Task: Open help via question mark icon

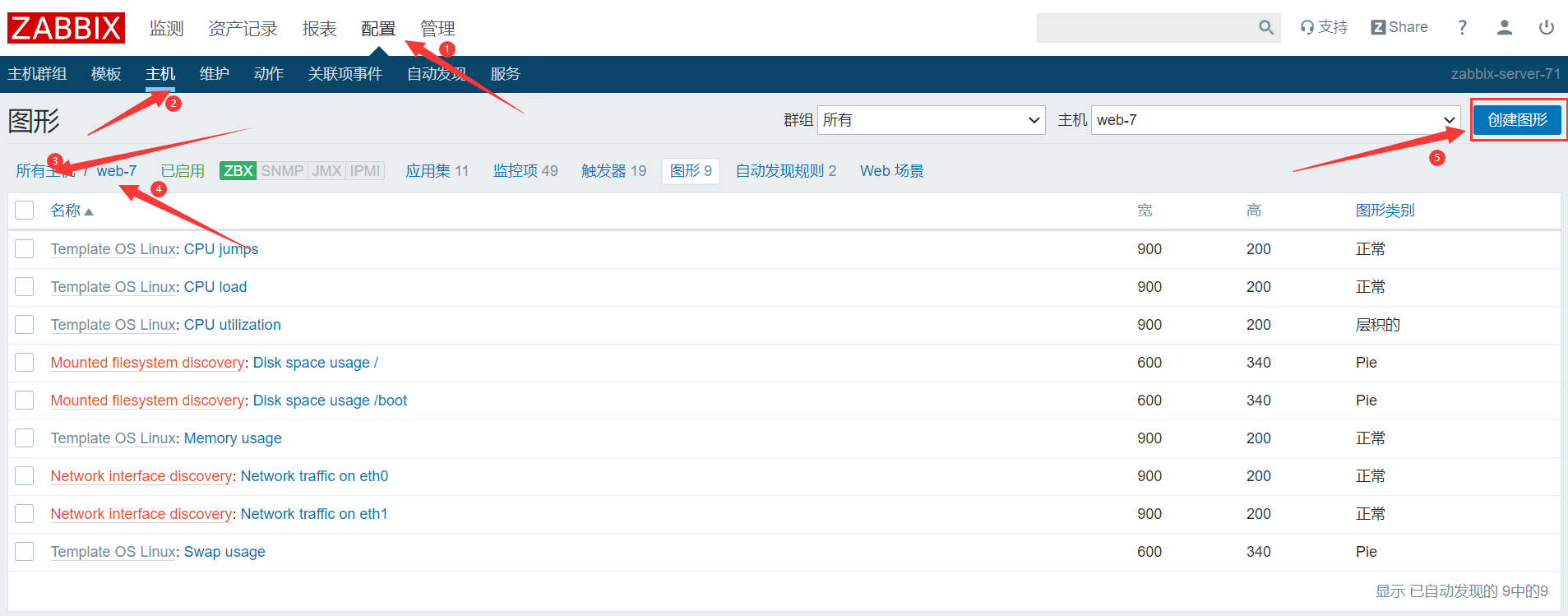Action: [x=1462, y=27]
